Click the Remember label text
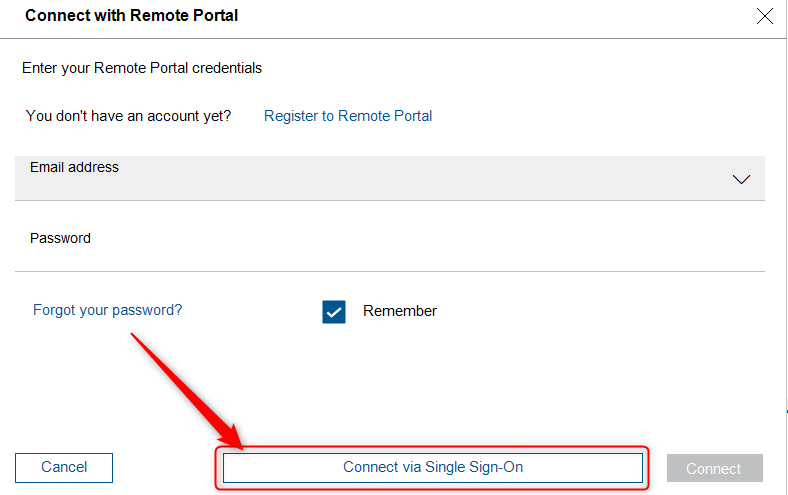The height and width of the screenshot is (495, 788). point(400,311)
